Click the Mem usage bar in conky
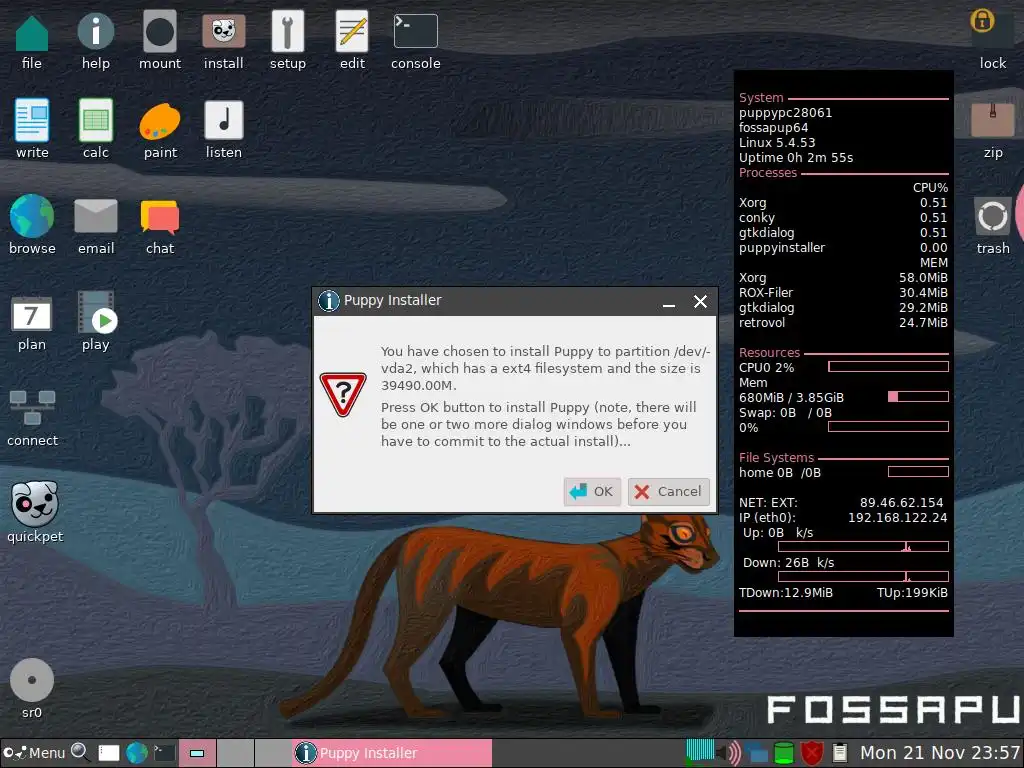1024x768 pixels. tap(918, 396)
